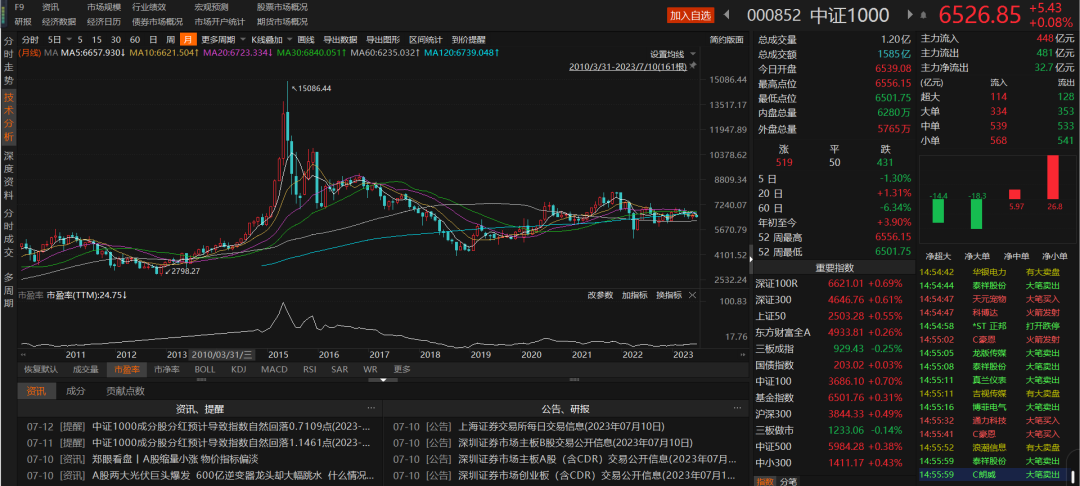Open the 成分 tab
1080x486 pixels.
(x=76, y=391)
